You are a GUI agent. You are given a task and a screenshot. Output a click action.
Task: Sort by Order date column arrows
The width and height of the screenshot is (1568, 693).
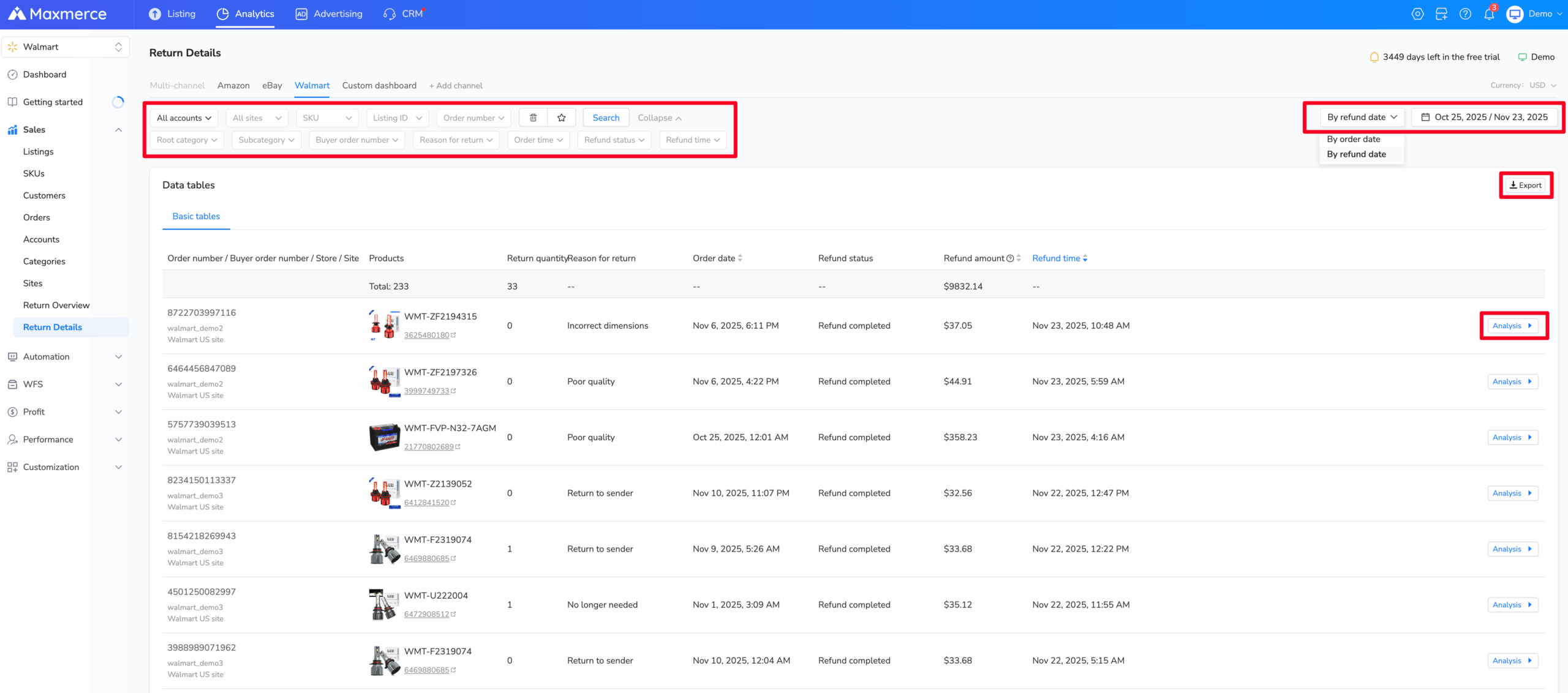[740, 258]
